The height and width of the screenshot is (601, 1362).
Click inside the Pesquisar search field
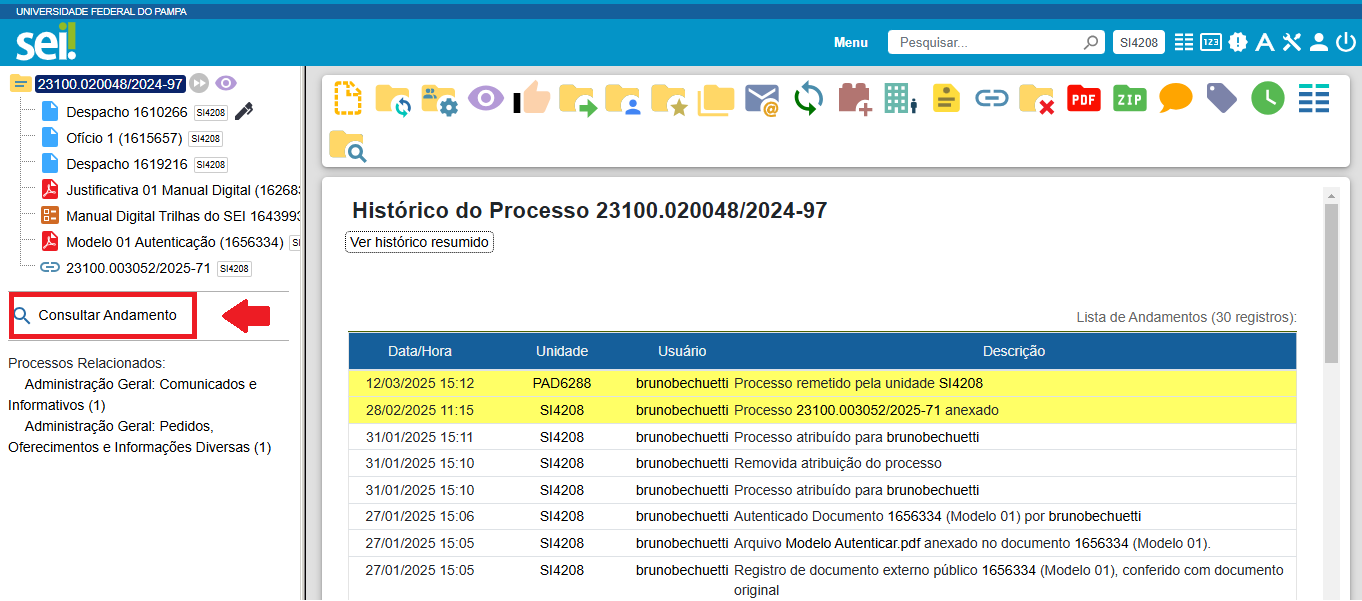tap(985, 43)
